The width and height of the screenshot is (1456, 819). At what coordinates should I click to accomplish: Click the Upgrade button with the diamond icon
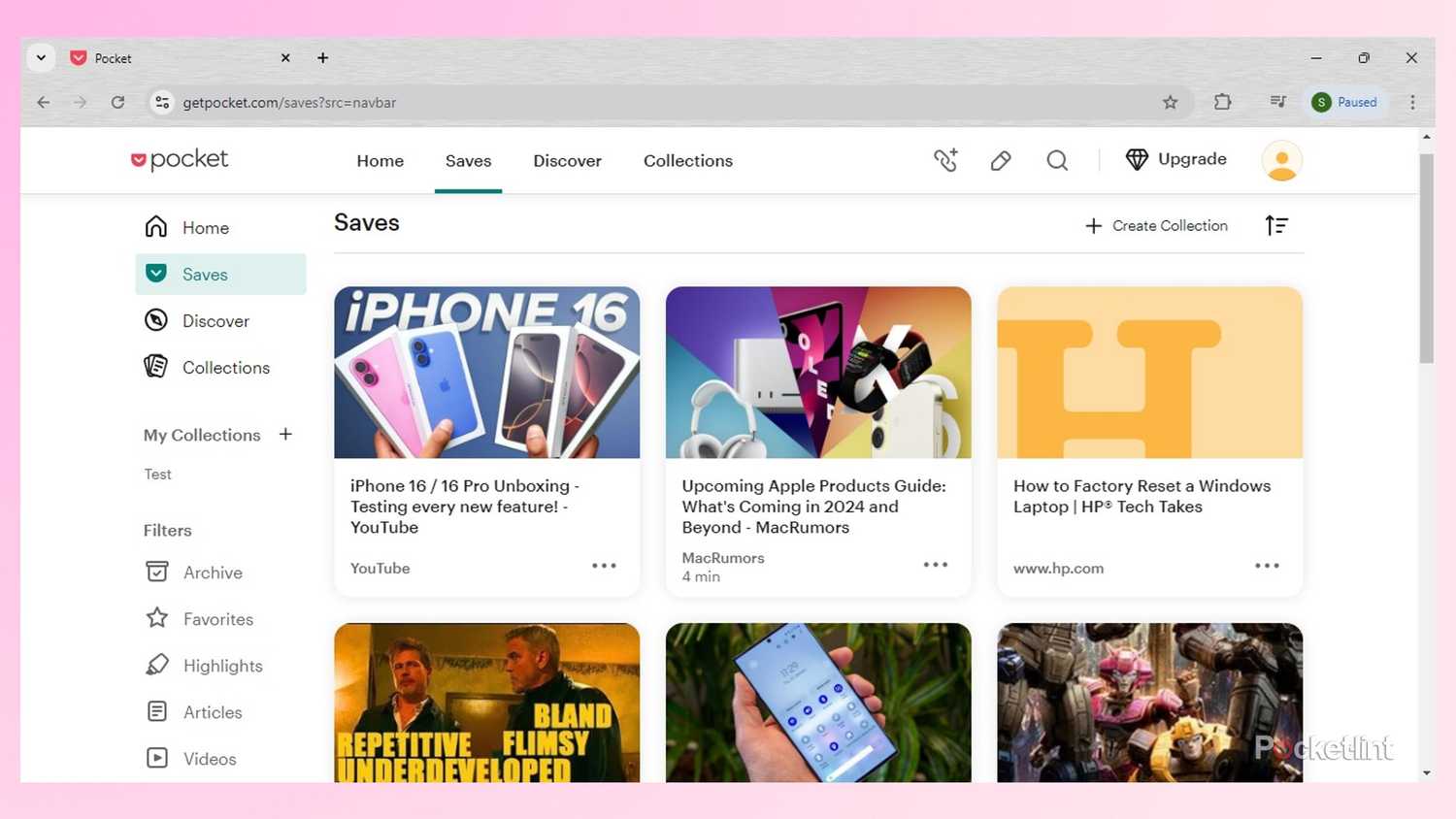pos(1175,159)
